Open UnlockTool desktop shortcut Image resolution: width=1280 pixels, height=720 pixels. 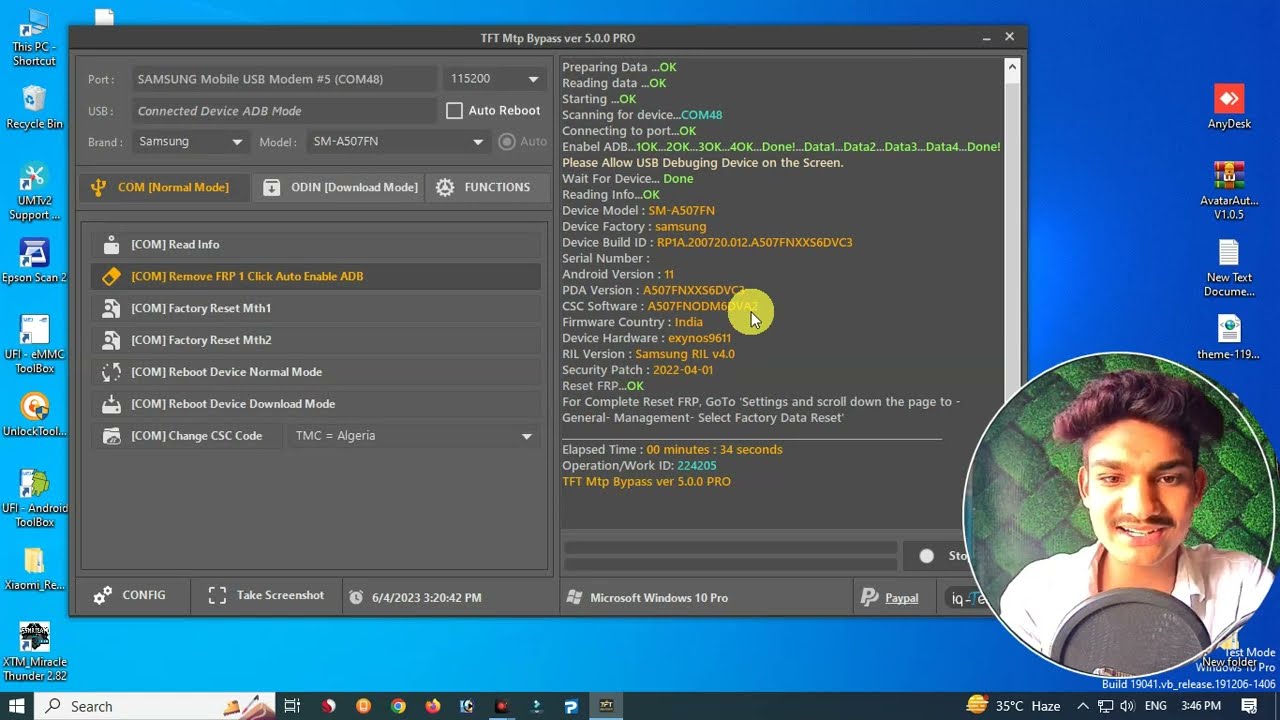click(x=34, y=415)
